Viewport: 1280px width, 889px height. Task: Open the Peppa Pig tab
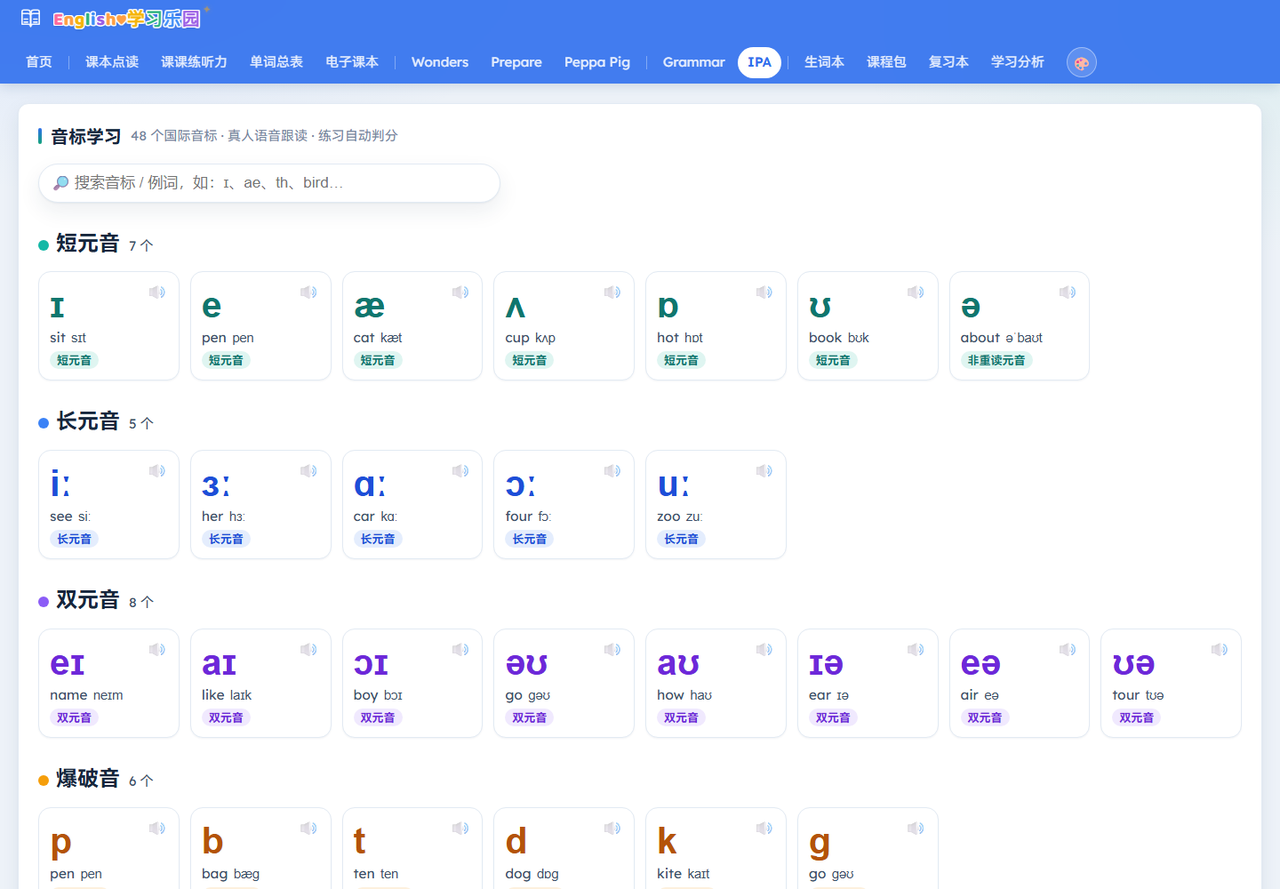click(597, 62)
